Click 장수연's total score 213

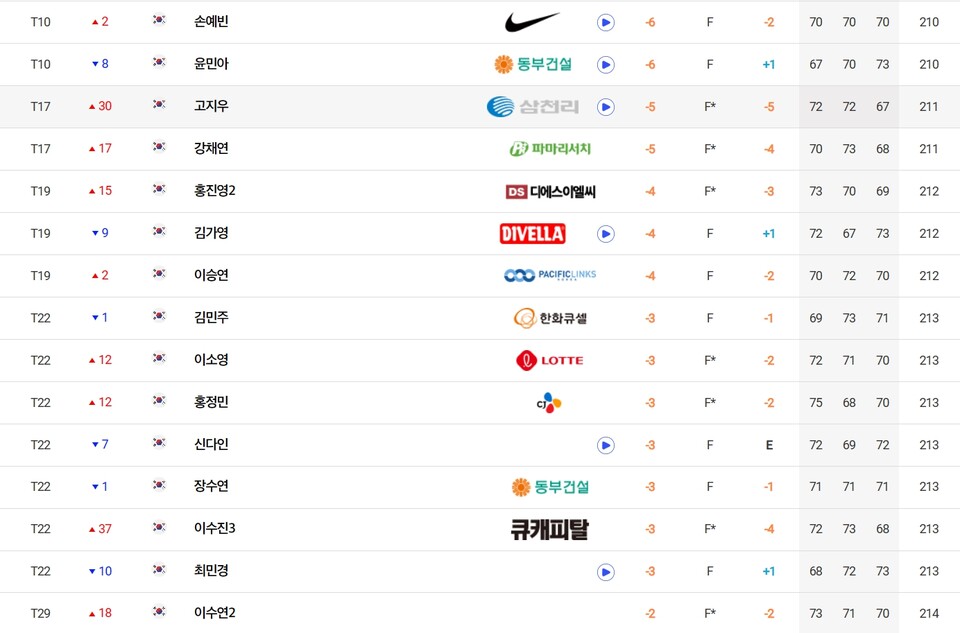tap(928, 487)
